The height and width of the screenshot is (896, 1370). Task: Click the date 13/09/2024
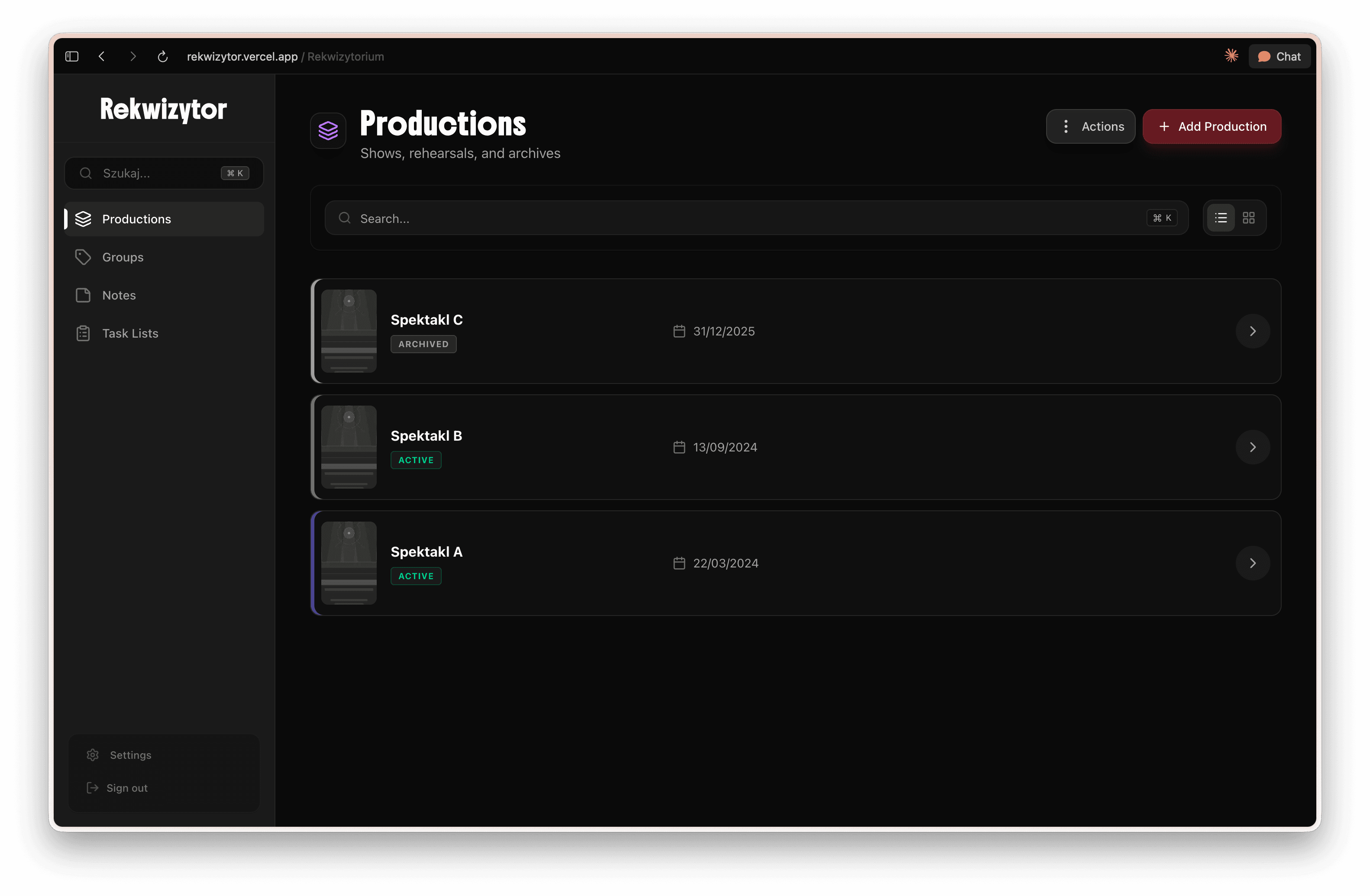(725, 447)
